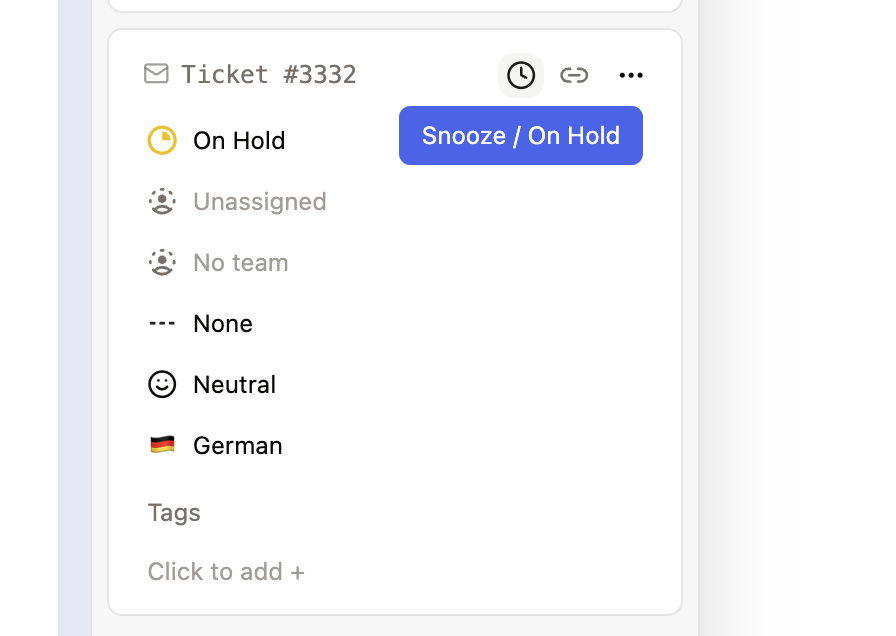Viewport: 896px width, 636px height.
Task: Click the German flag icon
Action: [162, 446]
